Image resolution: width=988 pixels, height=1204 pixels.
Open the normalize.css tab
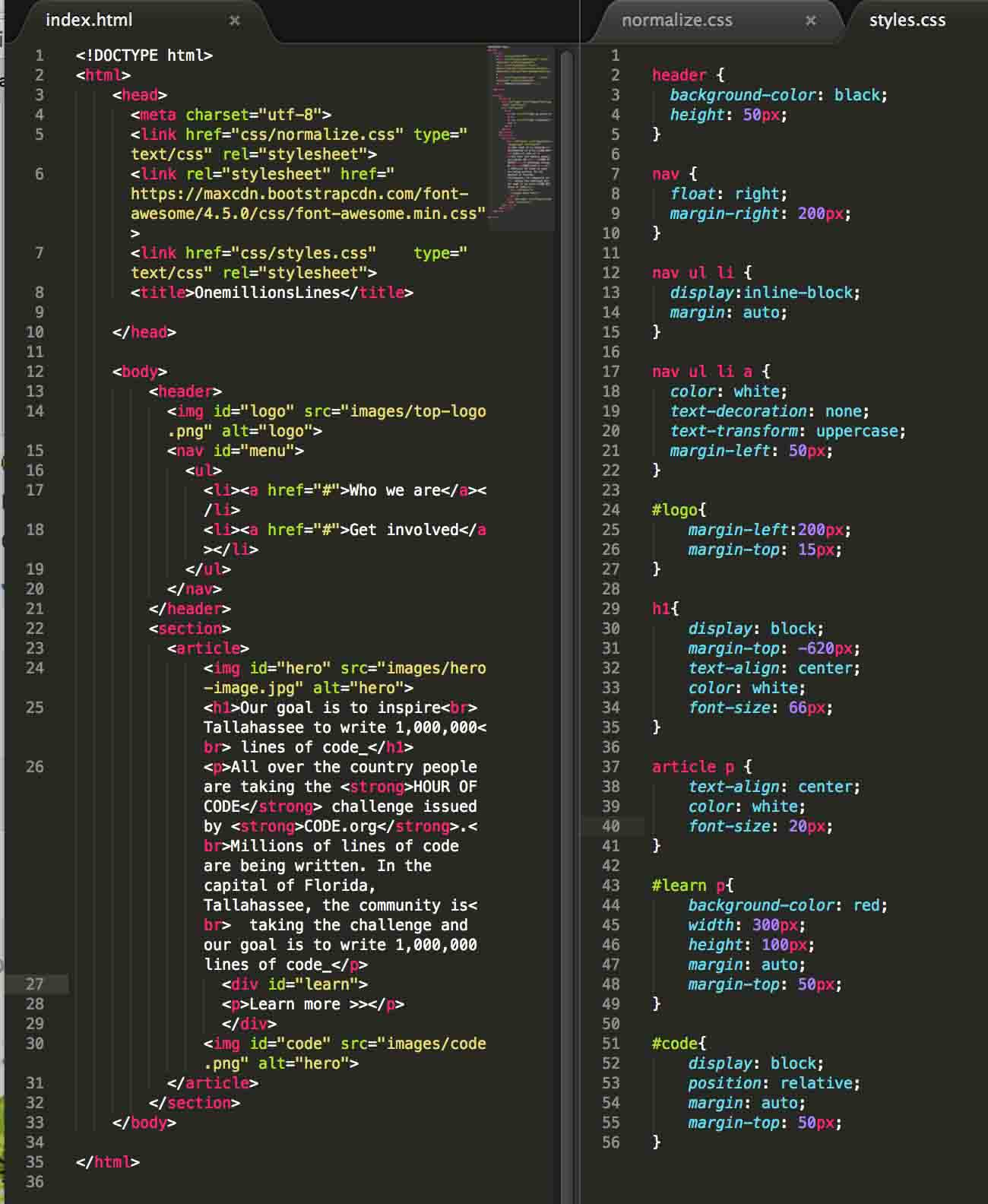pos(676,21)
